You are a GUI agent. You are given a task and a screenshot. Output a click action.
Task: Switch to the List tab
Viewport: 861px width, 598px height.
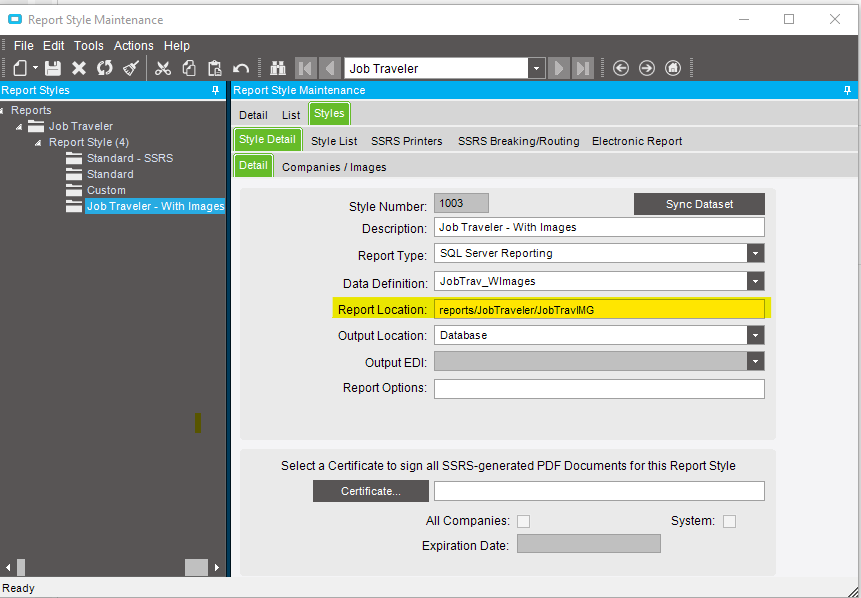click(291, 115)
